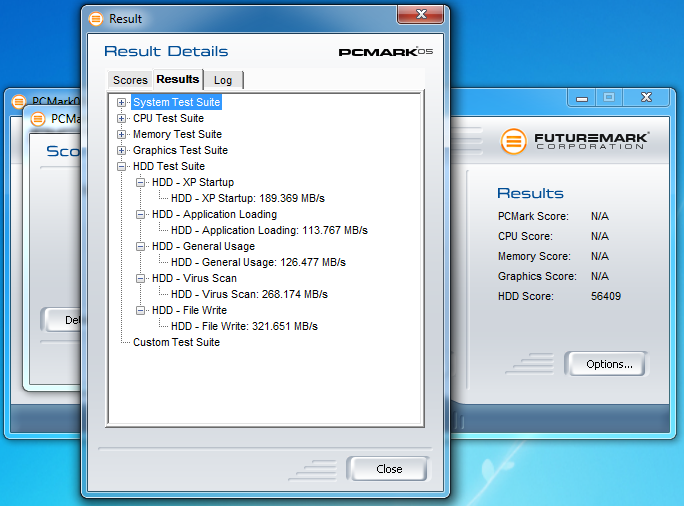Click the Close button in Result dialog
Viewport: 684px width, 506px height.
(x=389, y=469)
